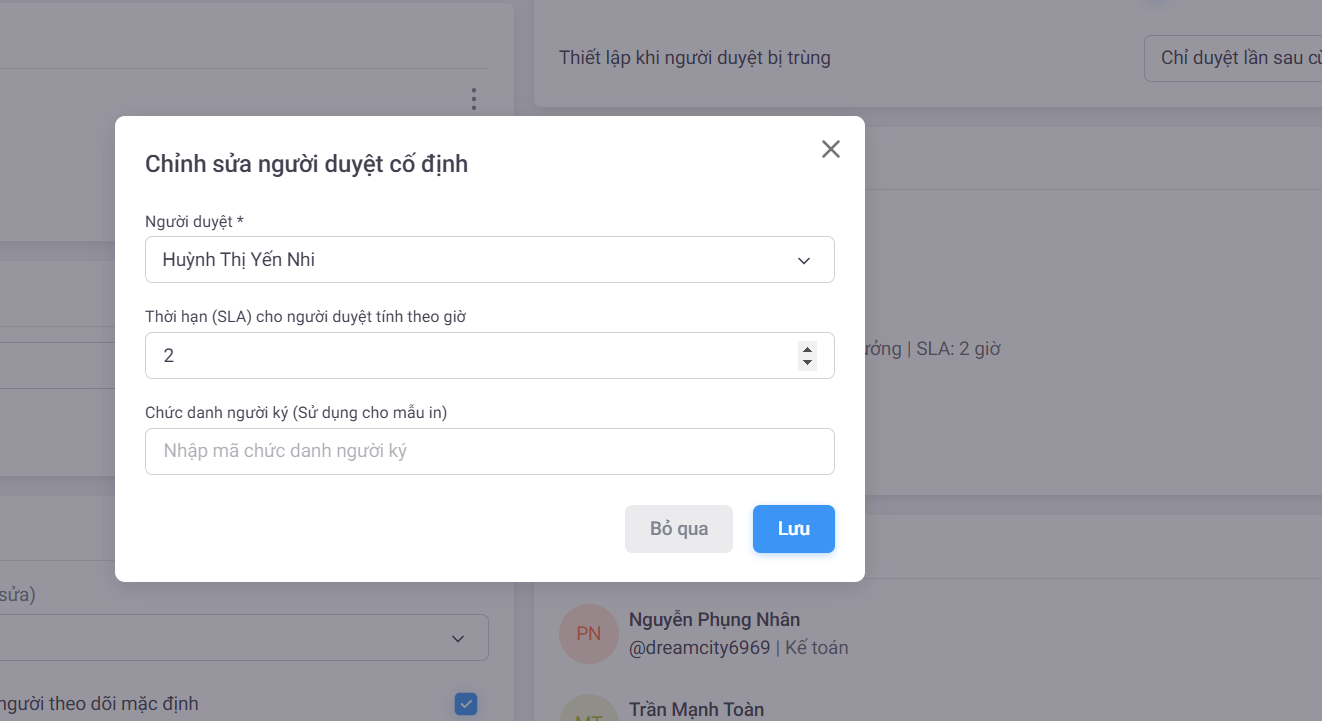
Task: Click the chevron beside Huỳnh Thị Yến Nhi
Action: point(803,261)
